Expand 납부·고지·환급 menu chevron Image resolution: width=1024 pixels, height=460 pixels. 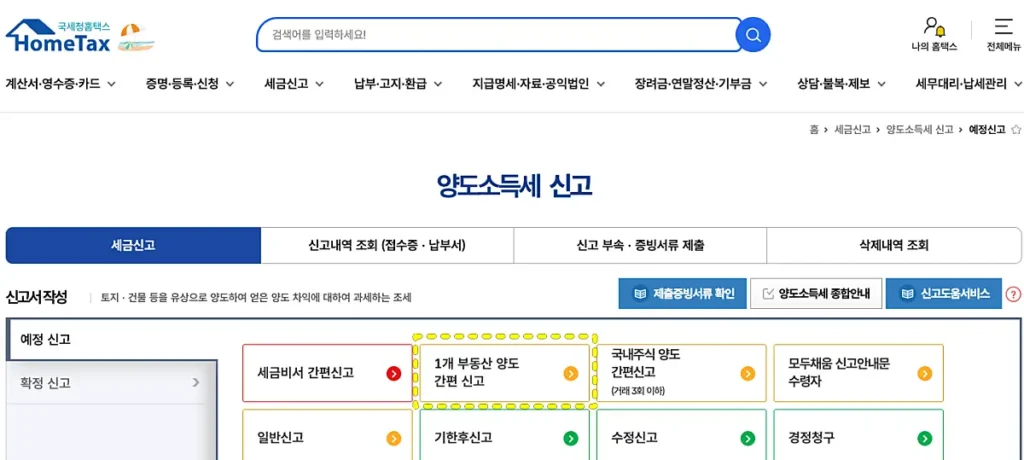click(438, 84)
